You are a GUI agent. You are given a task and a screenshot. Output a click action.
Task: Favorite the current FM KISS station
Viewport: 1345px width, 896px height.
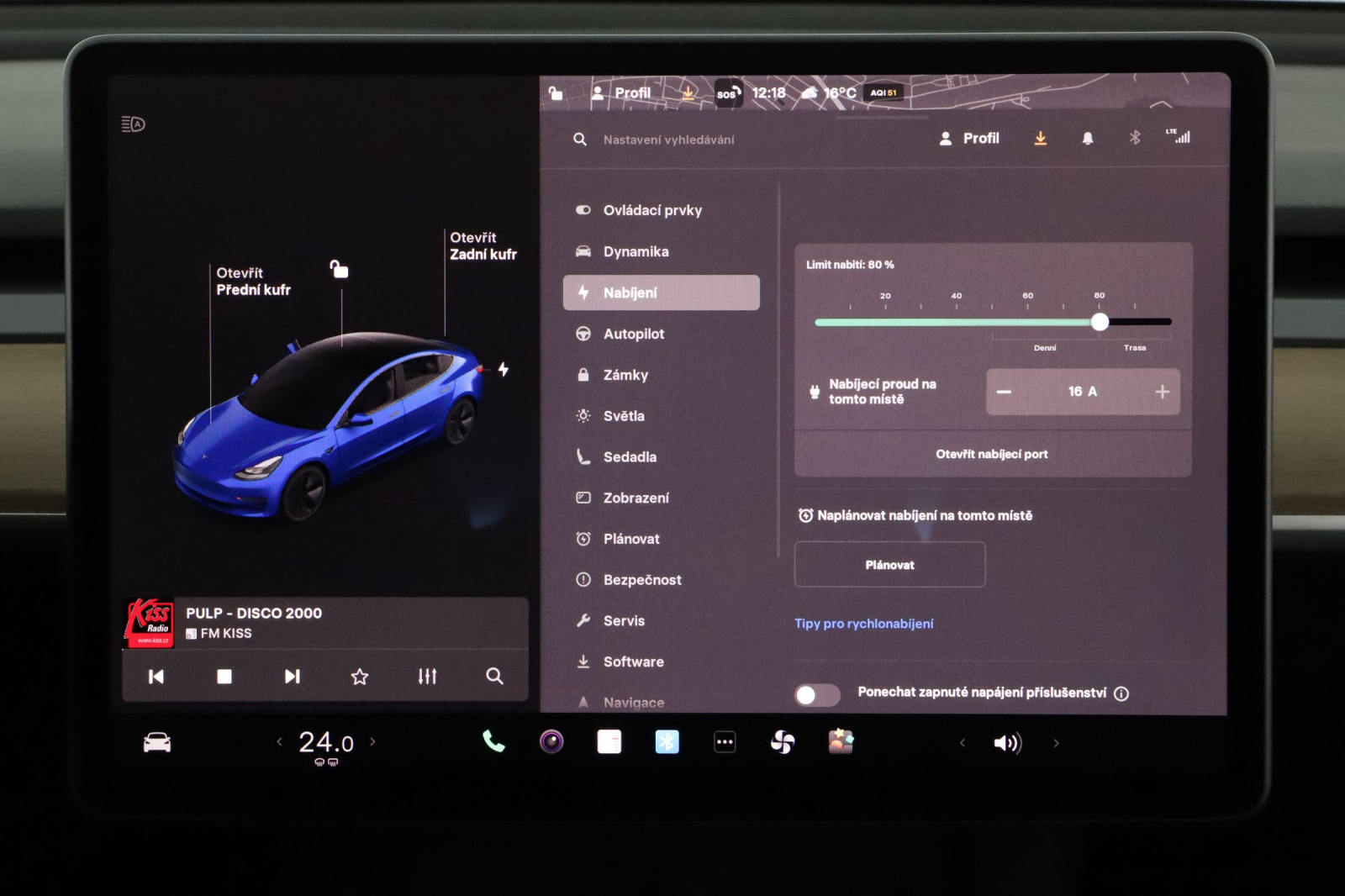point(360,677)
